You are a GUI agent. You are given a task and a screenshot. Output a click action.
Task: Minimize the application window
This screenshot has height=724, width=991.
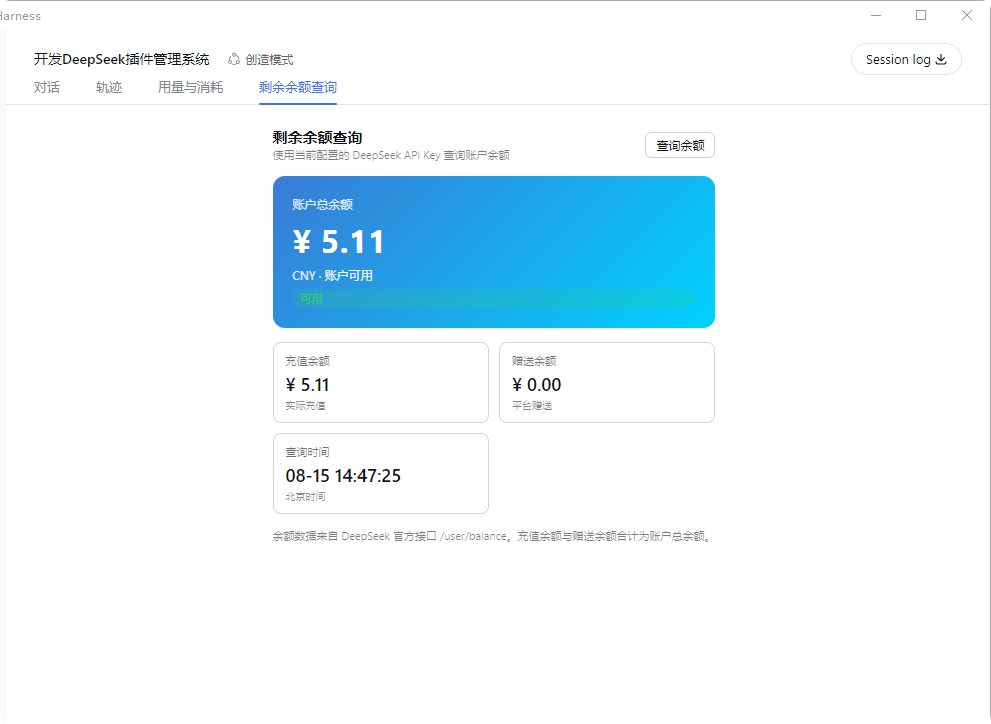[x=876, y=15]
